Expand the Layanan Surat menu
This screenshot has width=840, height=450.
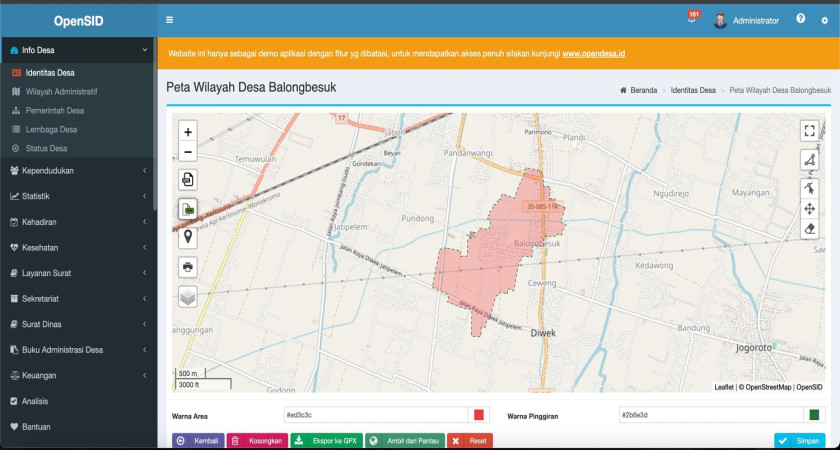point(78,273)
